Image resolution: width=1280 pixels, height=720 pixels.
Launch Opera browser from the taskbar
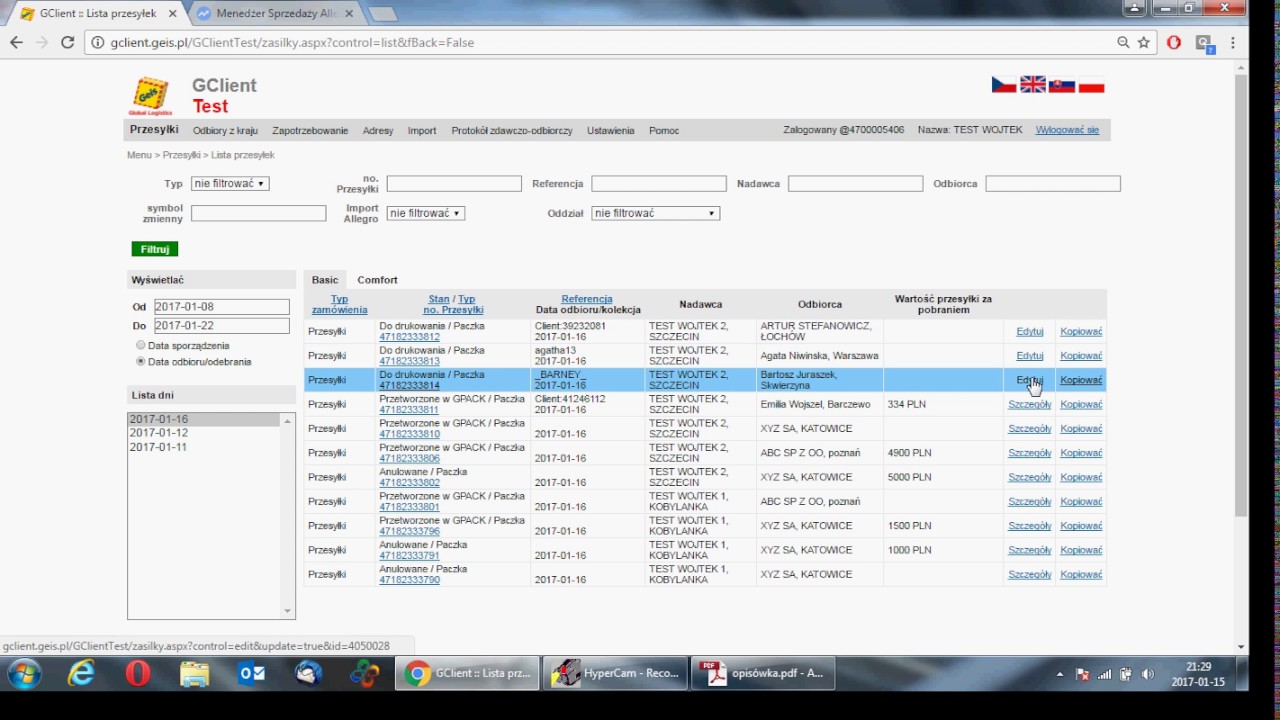138,674
